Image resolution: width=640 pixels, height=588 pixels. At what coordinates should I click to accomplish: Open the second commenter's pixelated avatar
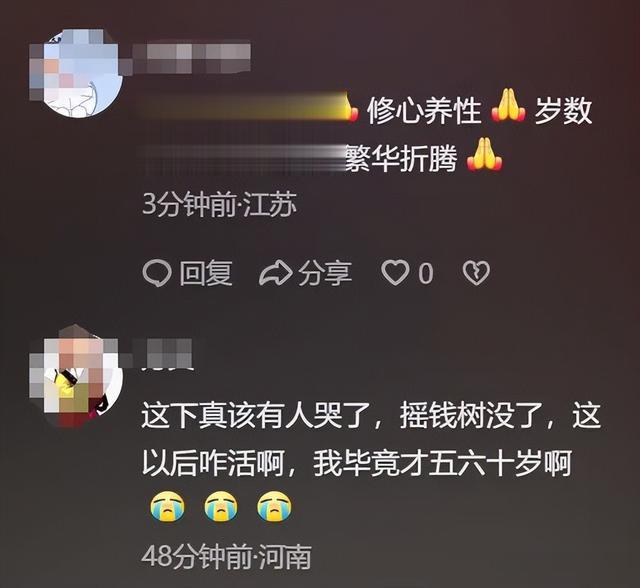click(76, 375)
